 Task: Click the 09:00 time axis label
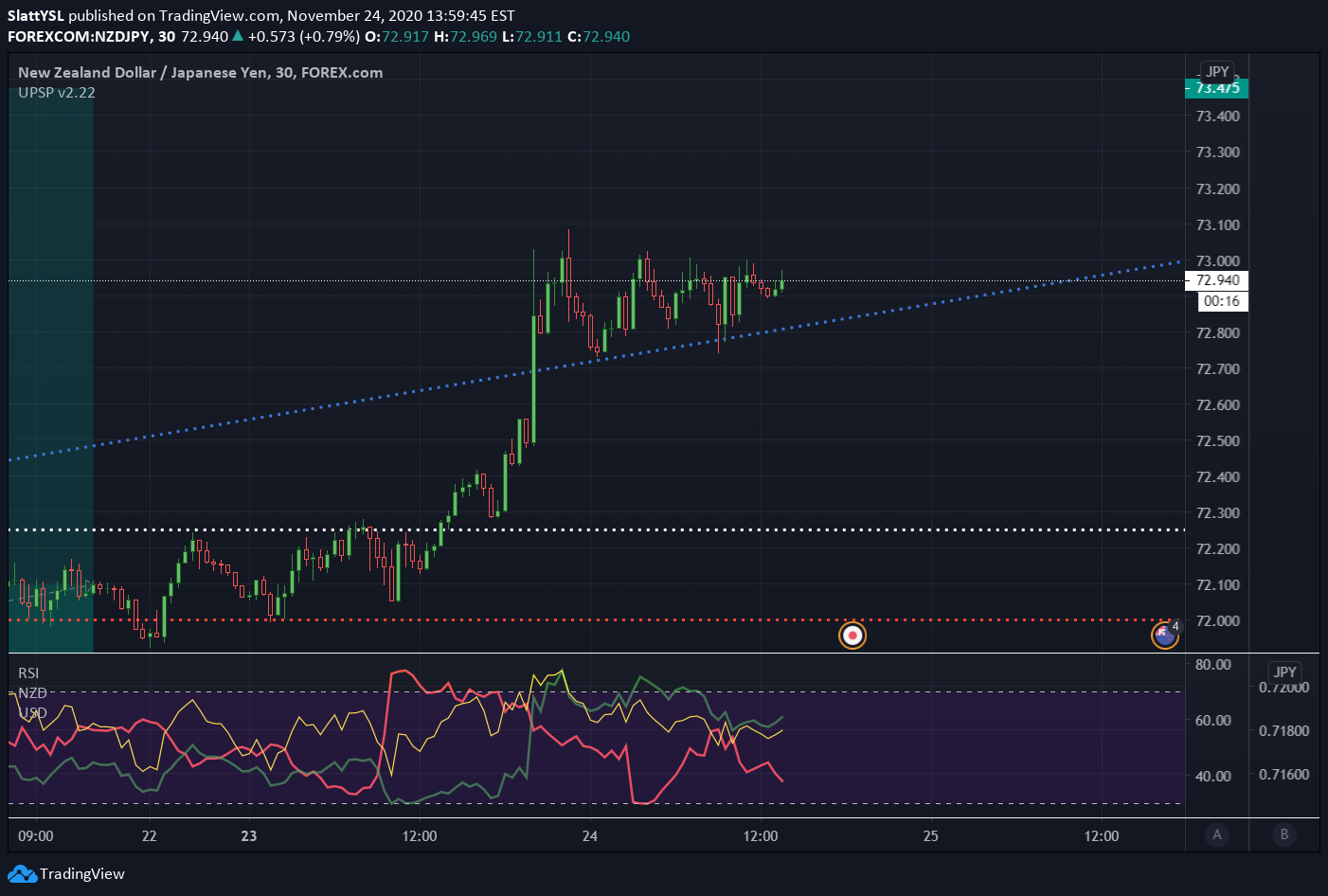(x=36, y=835)
